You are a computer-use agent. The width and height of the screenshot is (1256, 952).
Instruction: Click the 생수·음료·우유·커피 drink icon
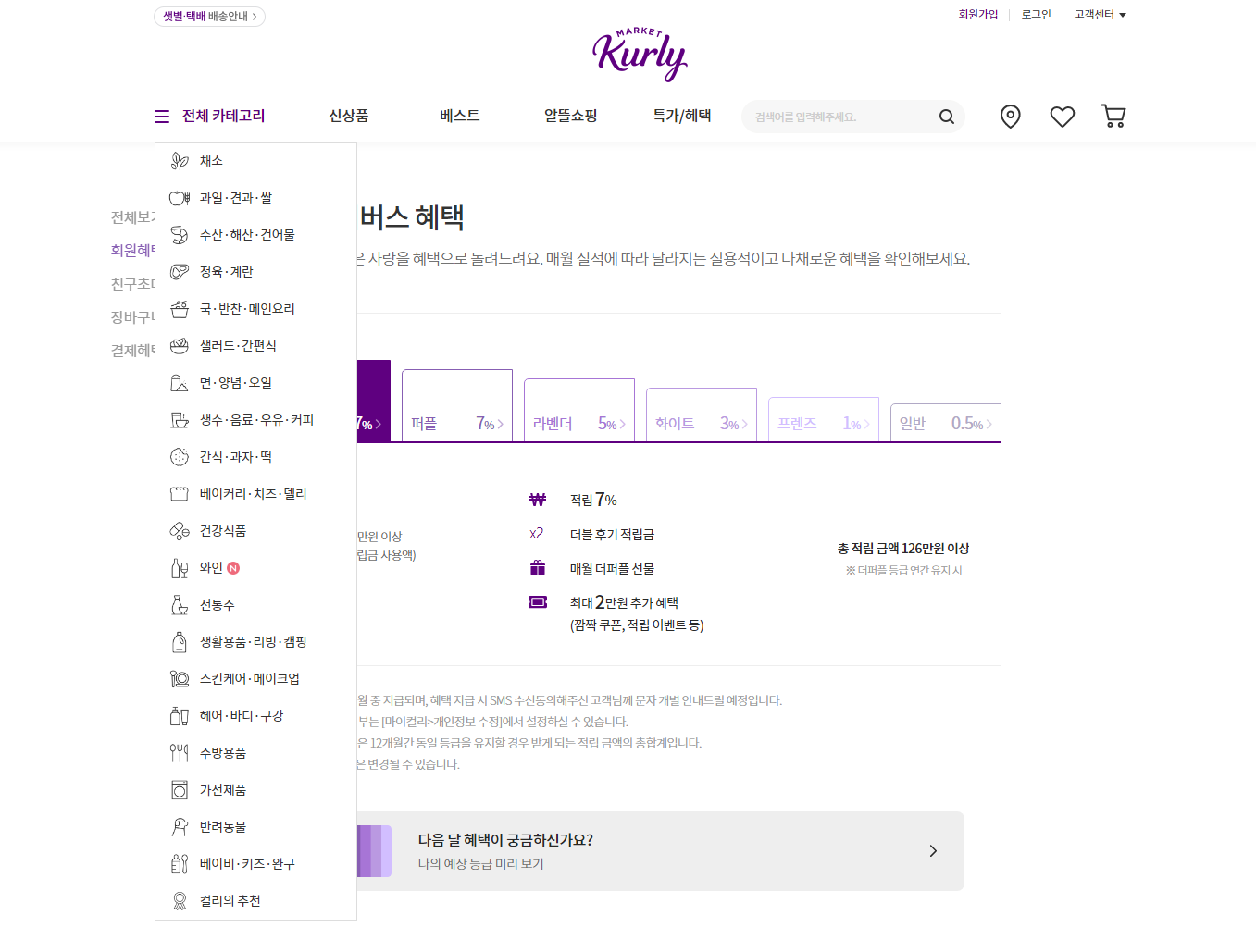coord(180,420)
